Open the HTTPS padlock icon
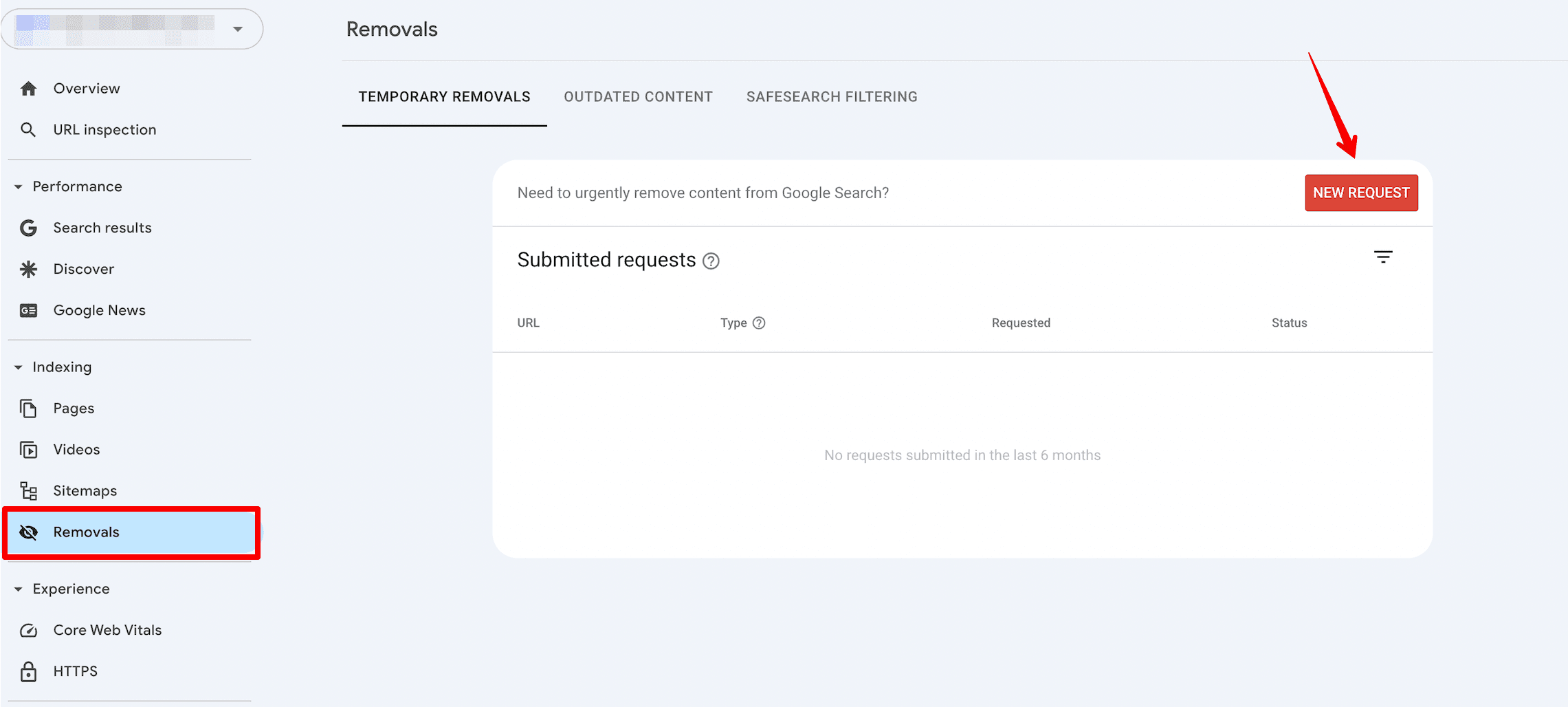The width and height of the screenshot is (1568, 707). coord(28,671)
